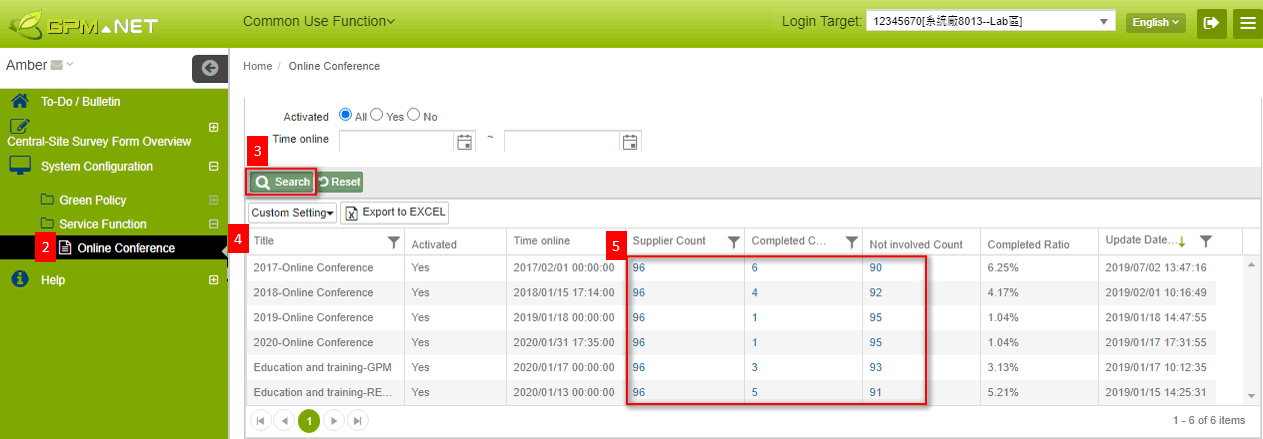Open the Custom Setting dropdown
Viewport: 1263px width, 439px height.
pyautogui.click(x=292, y=212)
